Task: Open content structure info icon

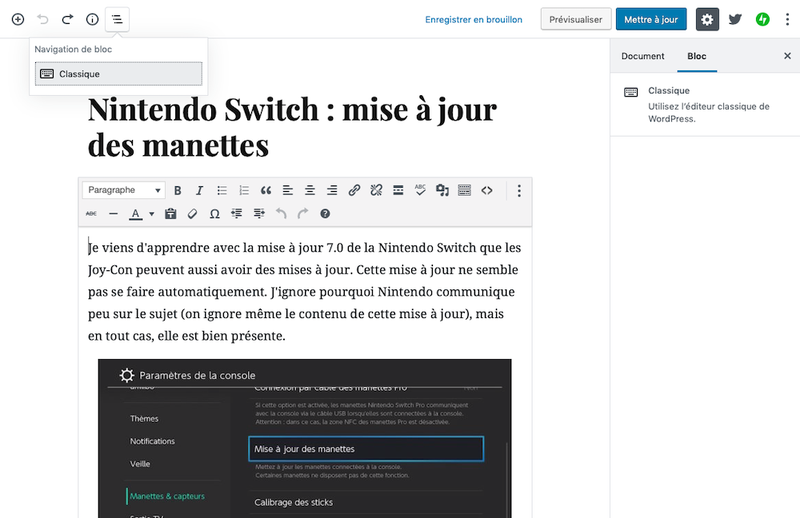Action: [x=92, y=19]
